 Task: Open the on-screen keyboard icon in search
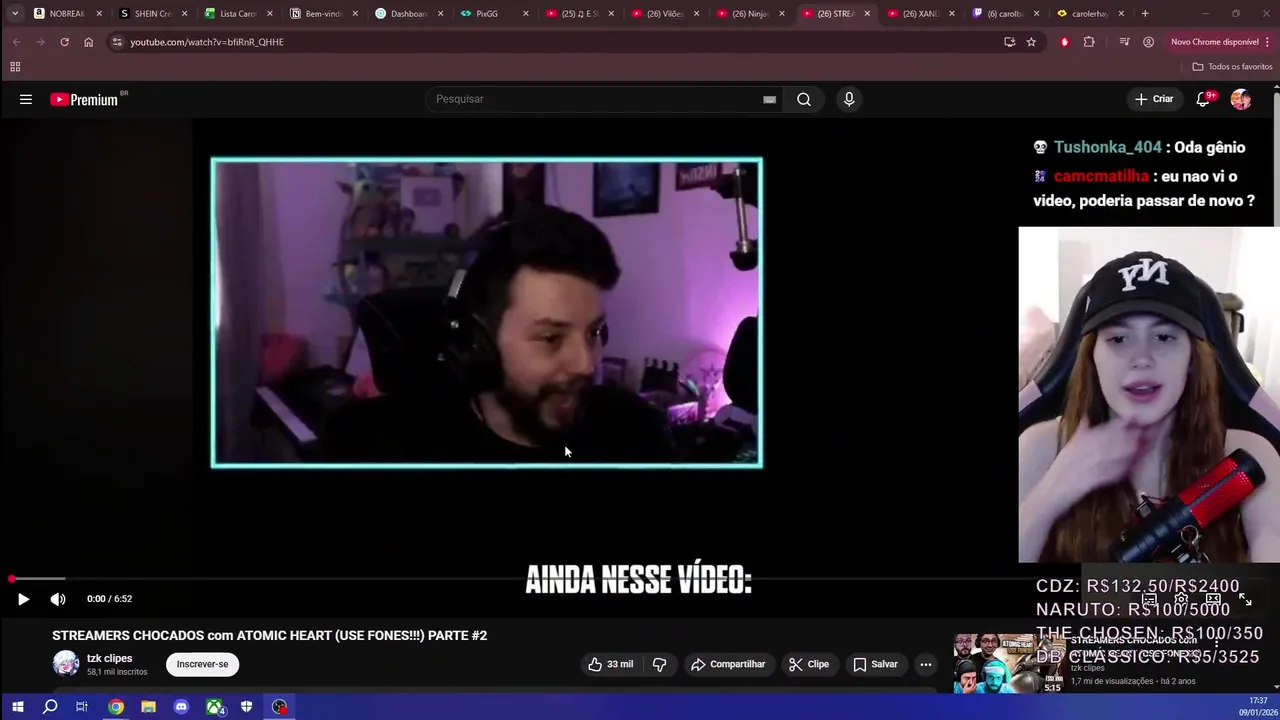tap(769, 99)
